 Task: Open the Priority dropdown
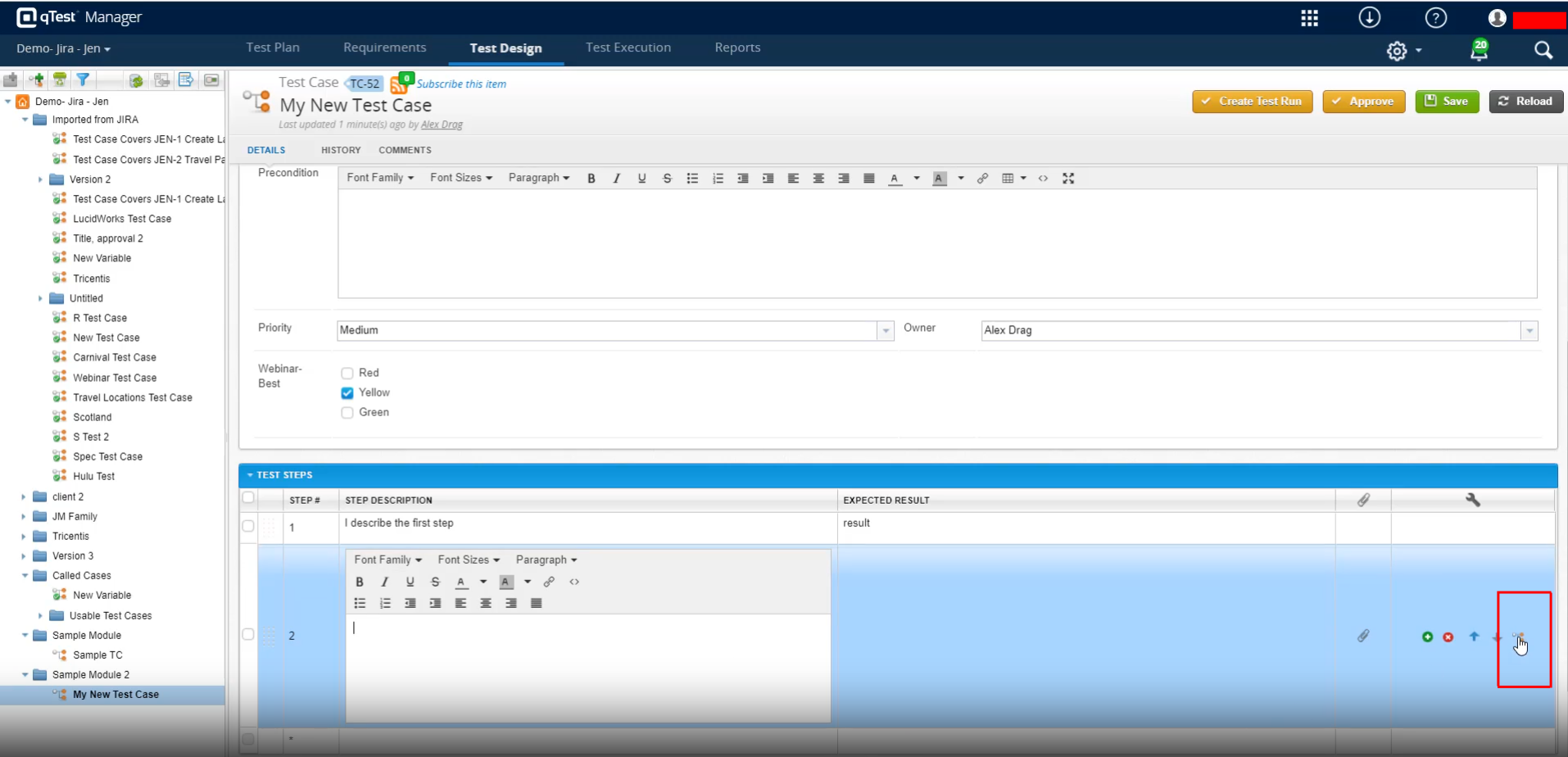(x=885, y=331)
